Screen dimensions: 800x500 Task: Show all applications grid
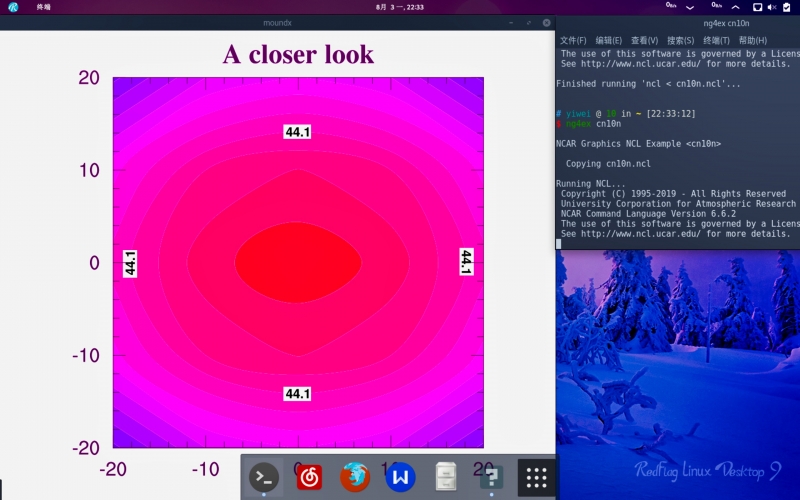point(536,477)
